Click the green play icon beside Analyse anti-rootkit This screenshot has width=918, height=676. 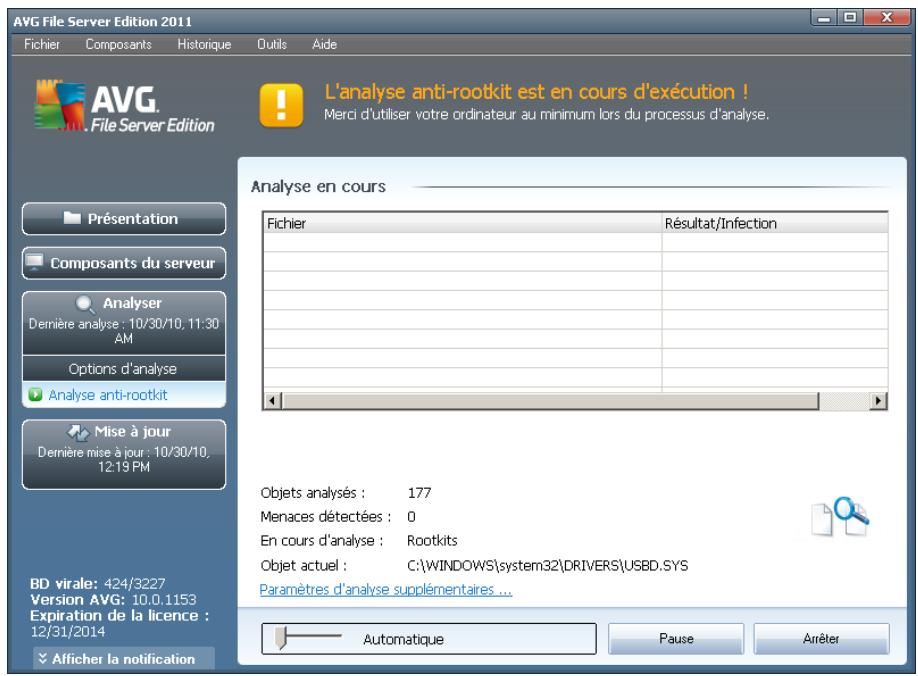point(35,394)
